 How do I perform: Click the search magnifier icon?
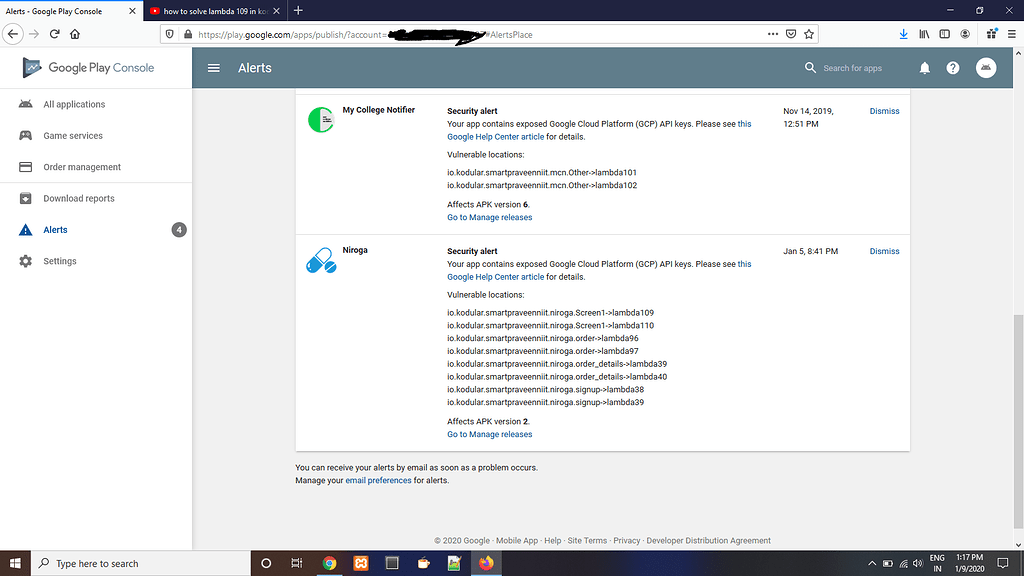pyautogui.click(x=810, y=67)
